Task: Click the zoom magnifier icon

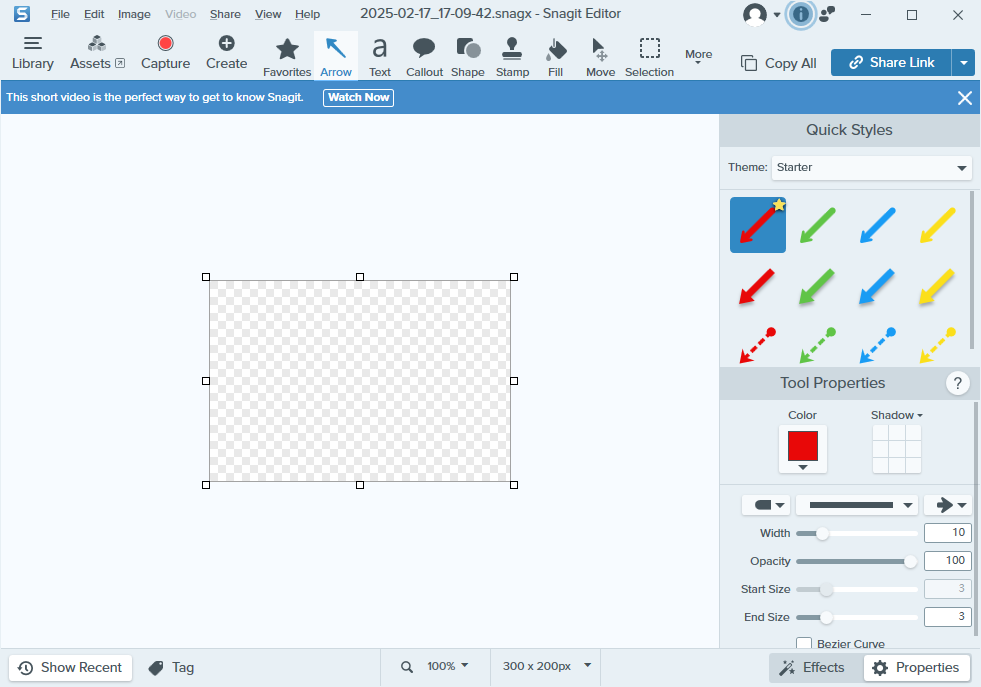Action: tap(407, 668)
